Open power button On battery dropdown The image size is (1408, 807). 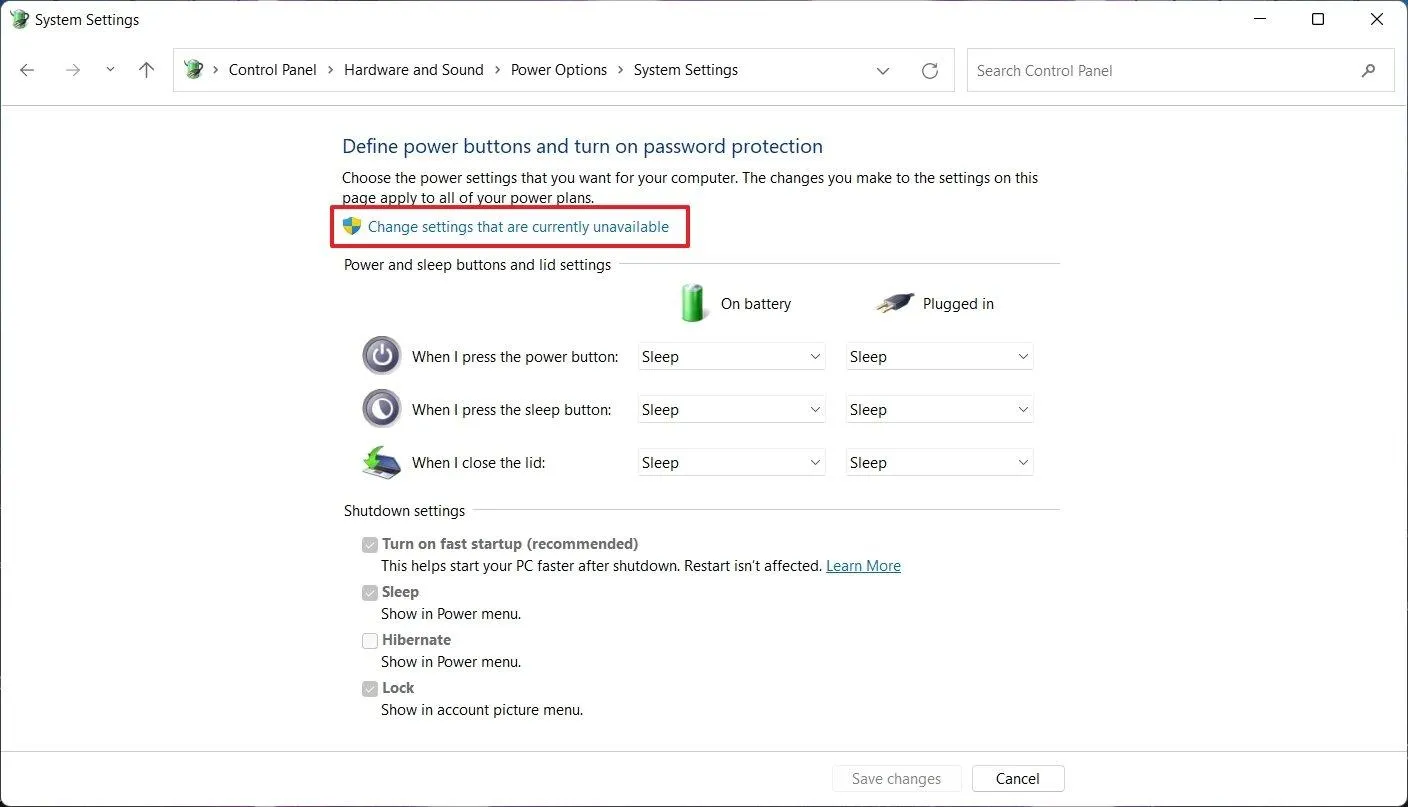pyautogui.click(x=732, y=357)
